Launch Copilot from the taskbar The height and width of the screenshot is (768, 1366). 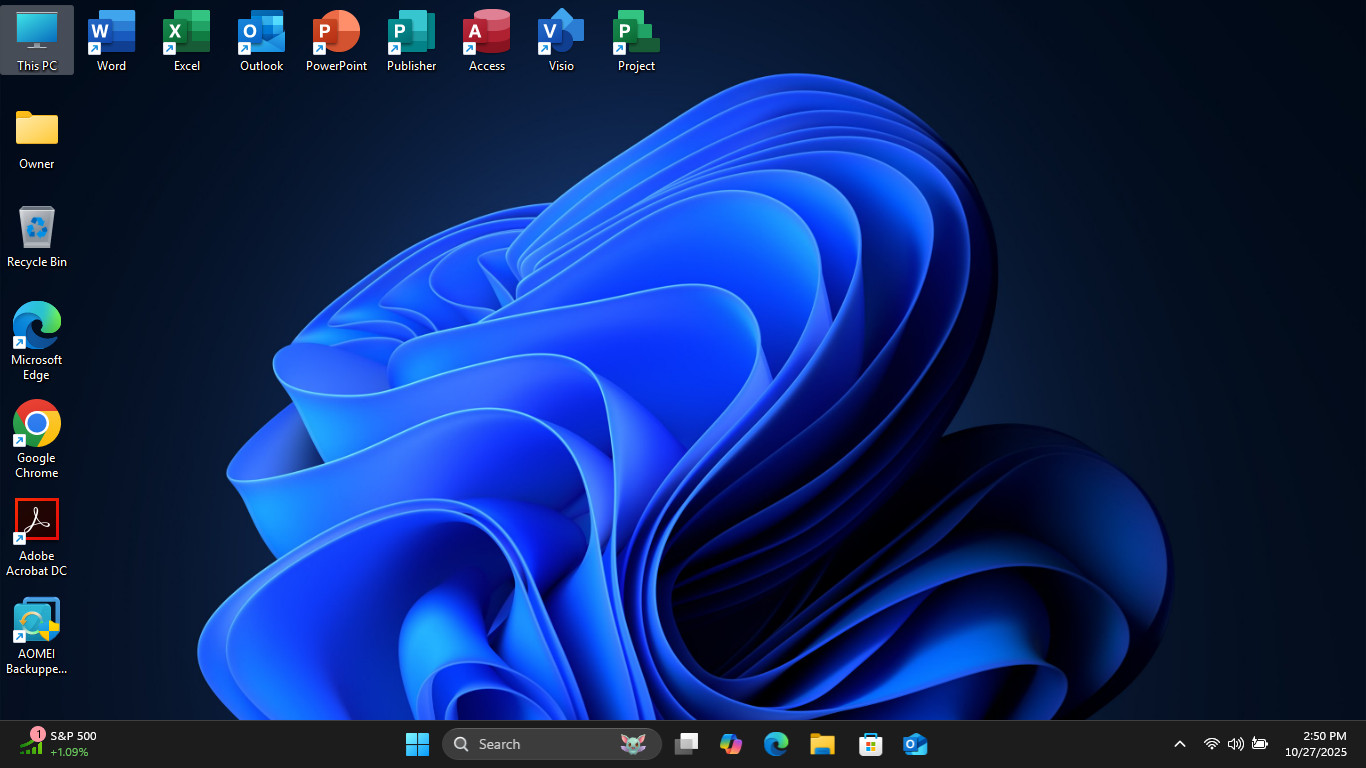coord(731,744)
